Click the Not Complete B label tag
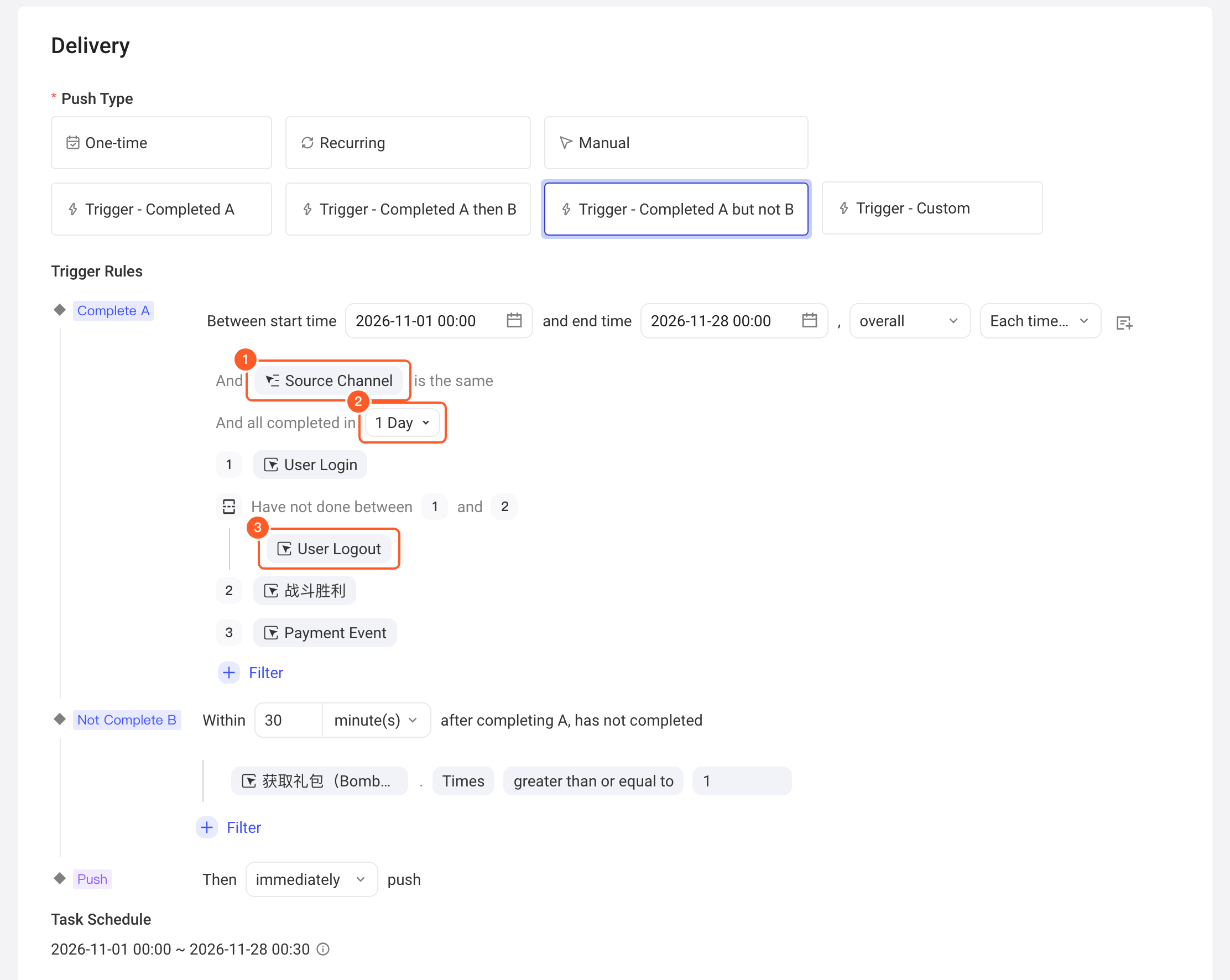 point(127,720)
